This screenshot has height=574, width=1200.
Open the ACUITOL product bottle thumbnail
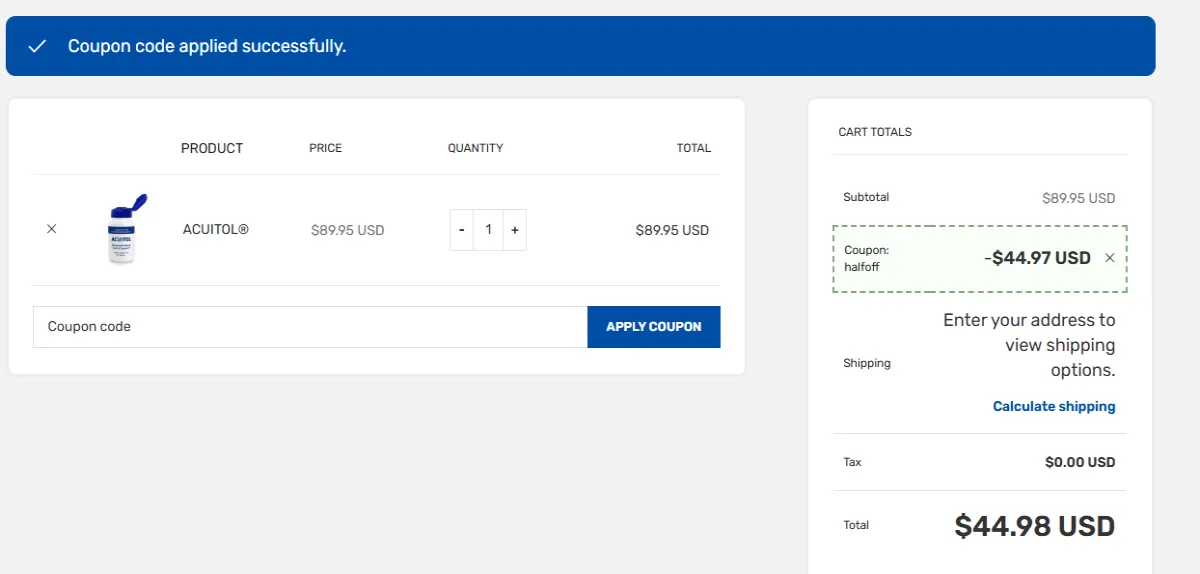126,229
